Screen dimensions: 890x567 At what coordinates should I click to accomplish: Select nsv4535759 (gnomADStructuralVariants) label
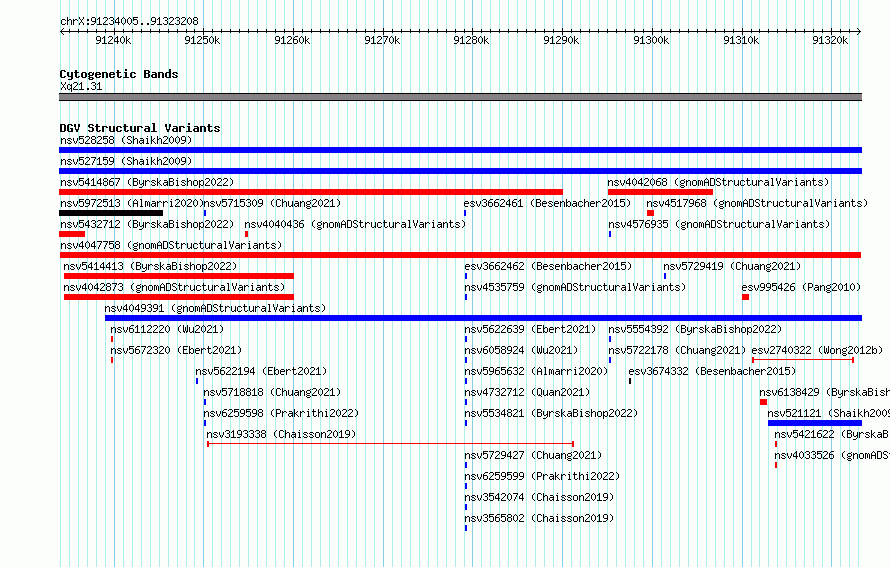(x=575, y=287)
